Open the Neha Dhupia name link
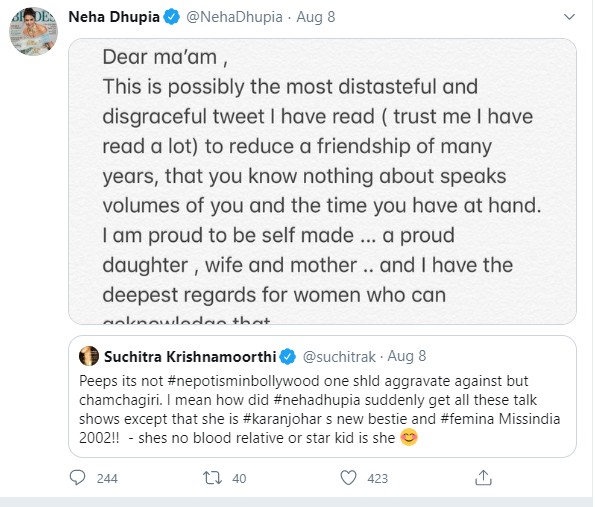595x507 pixels. 114,17
